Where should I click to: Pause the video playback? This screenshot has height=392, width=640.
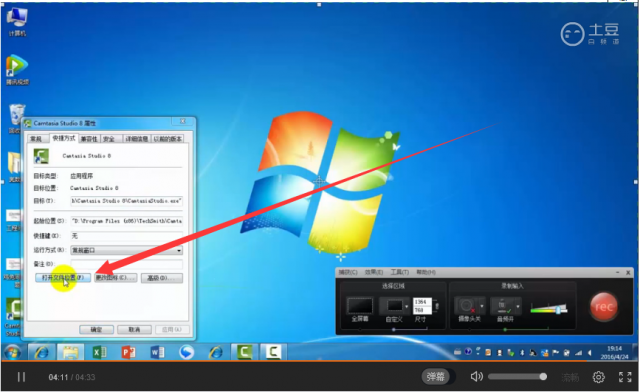21,377
